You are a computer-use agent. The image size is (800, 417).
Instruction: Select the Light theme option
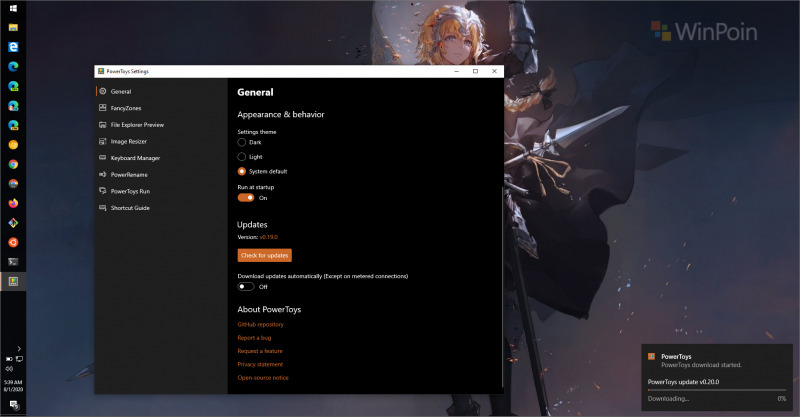[242, 157]
